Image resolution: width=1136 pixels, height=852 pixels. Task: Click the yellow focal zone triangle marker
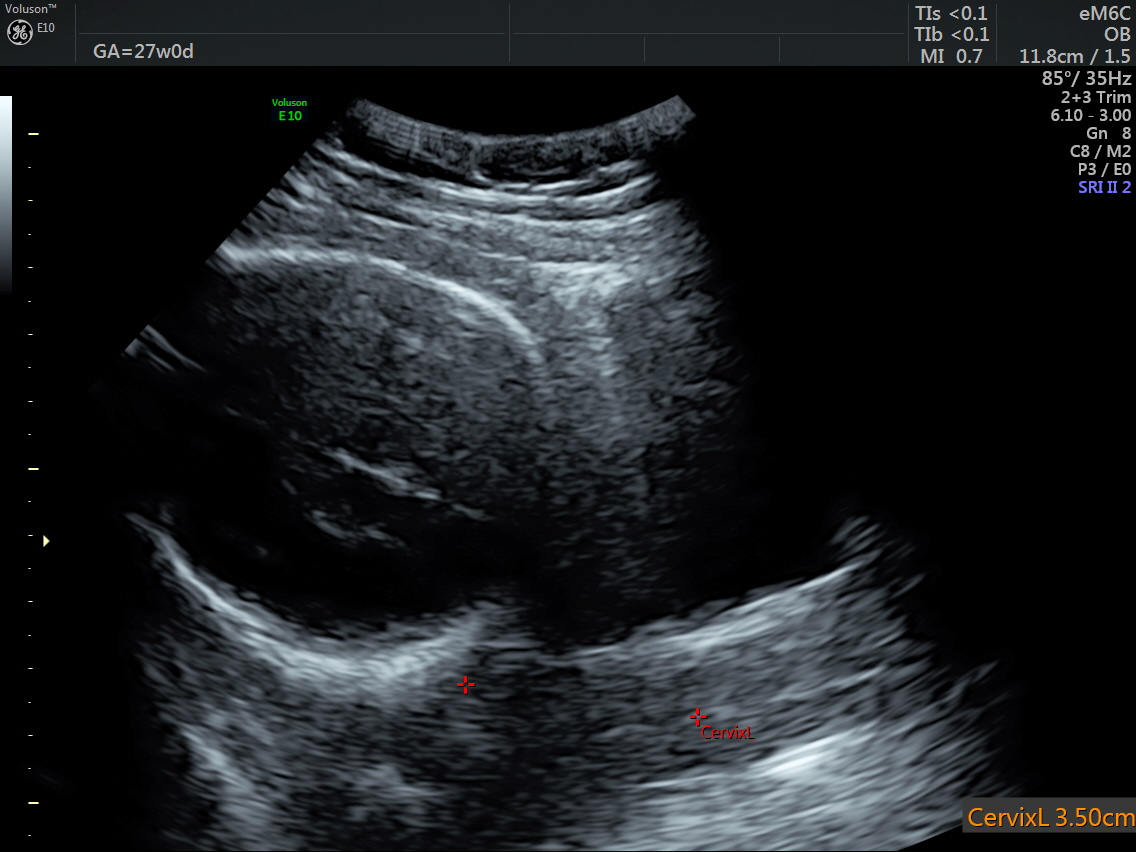click(46, 541)
